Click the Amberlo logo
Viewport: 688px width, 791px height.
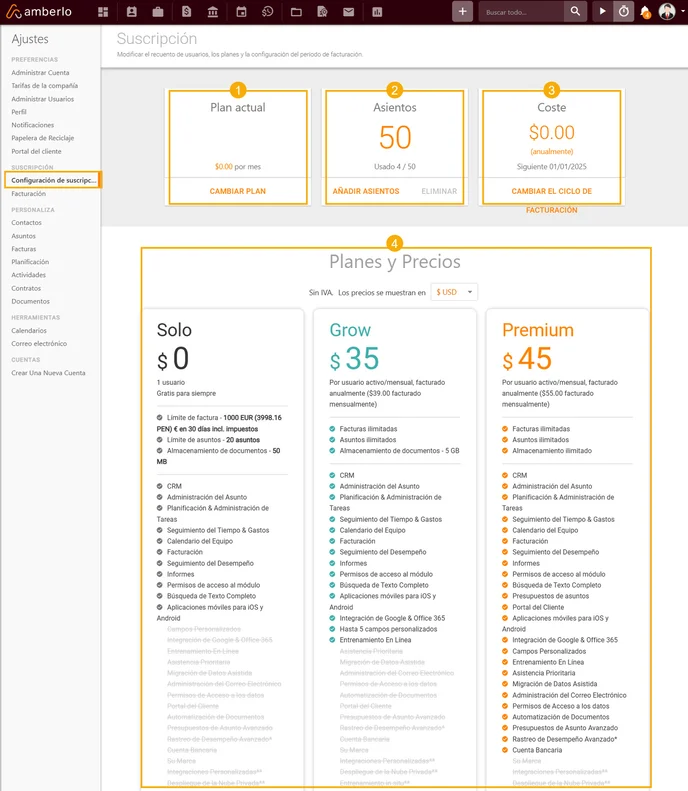click(x=39, y=12)
